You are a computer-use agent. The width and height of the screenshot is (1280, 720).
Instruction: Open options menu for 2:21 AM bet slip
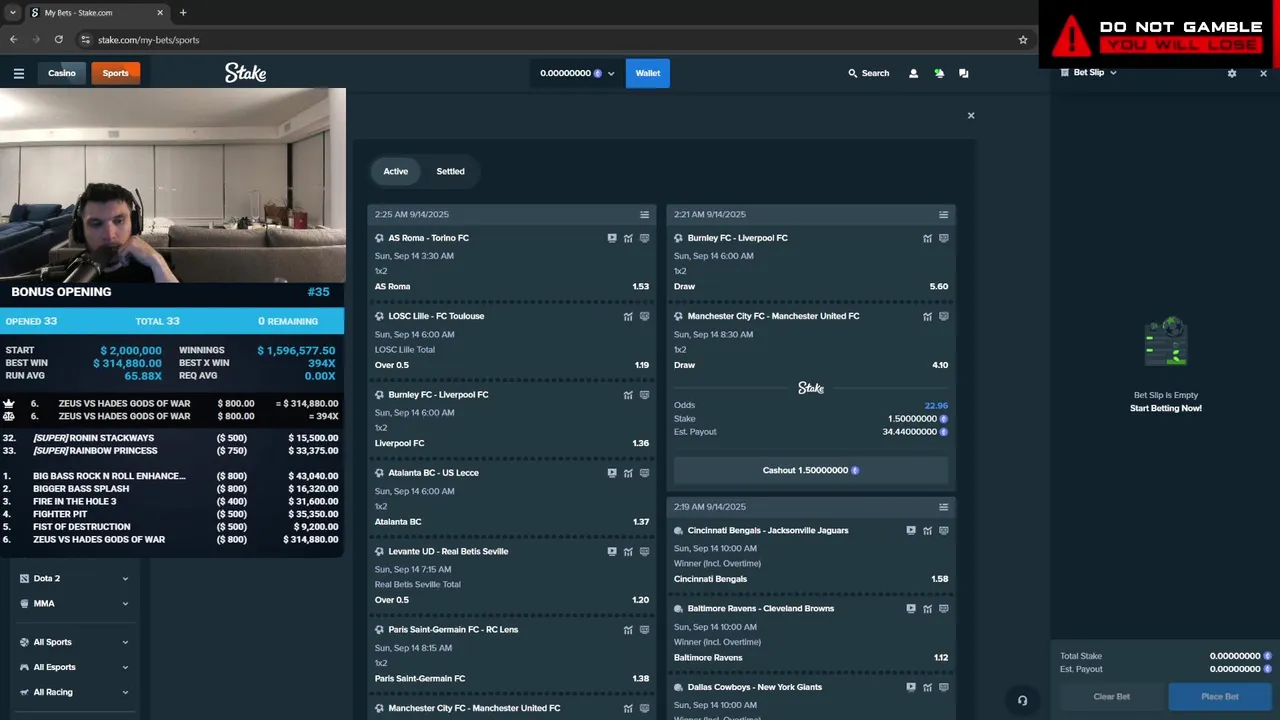click(943, 215)
